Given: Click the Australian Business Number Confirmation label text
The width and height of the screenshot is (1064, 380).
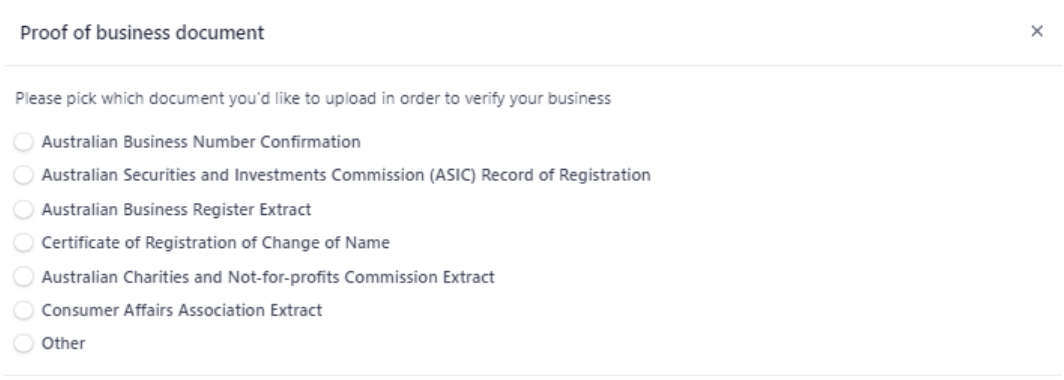Looking at the screenshot, I should (201, 142).
